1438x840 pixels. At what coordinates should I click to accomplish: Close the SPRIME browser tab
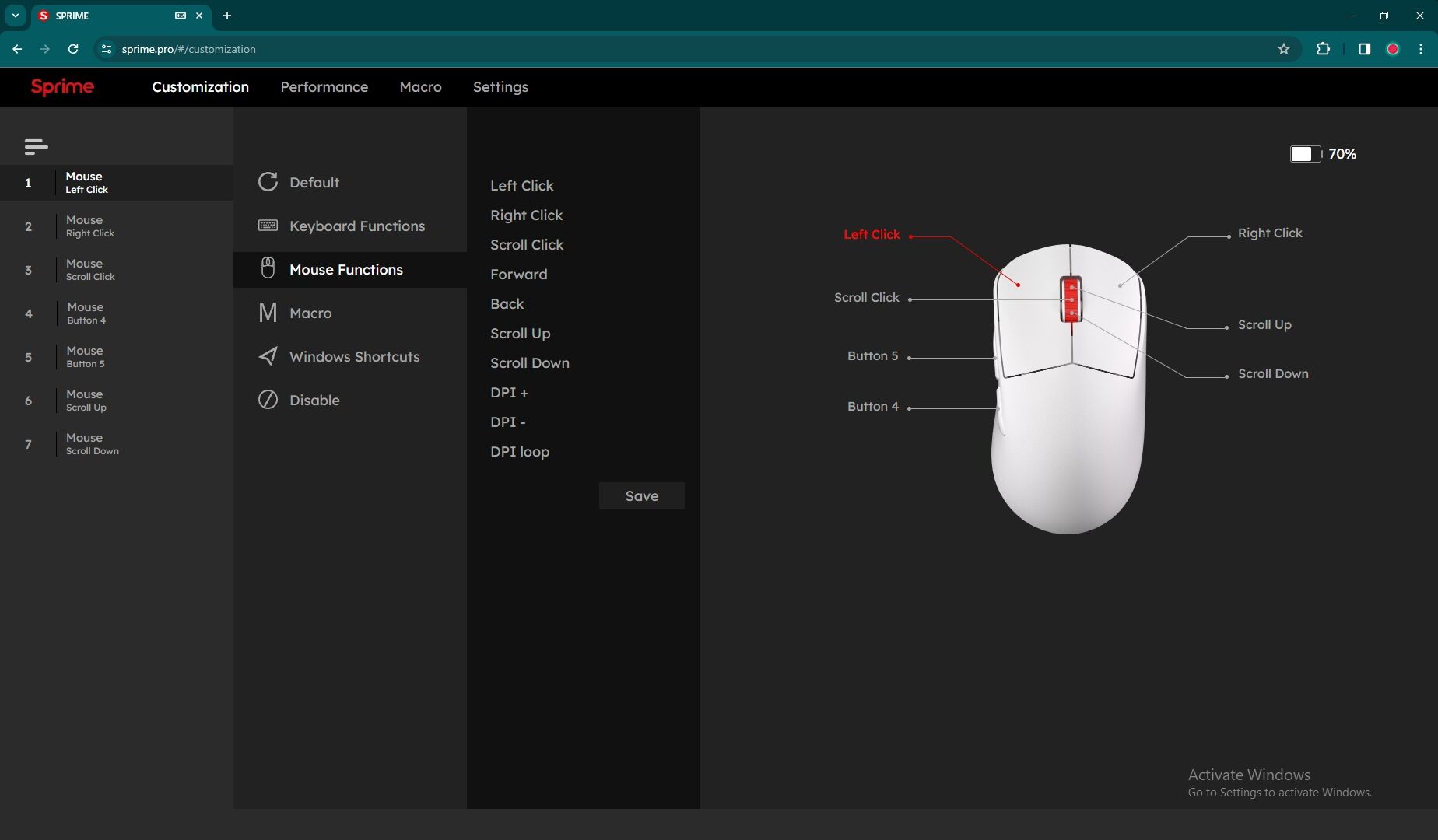199,16
